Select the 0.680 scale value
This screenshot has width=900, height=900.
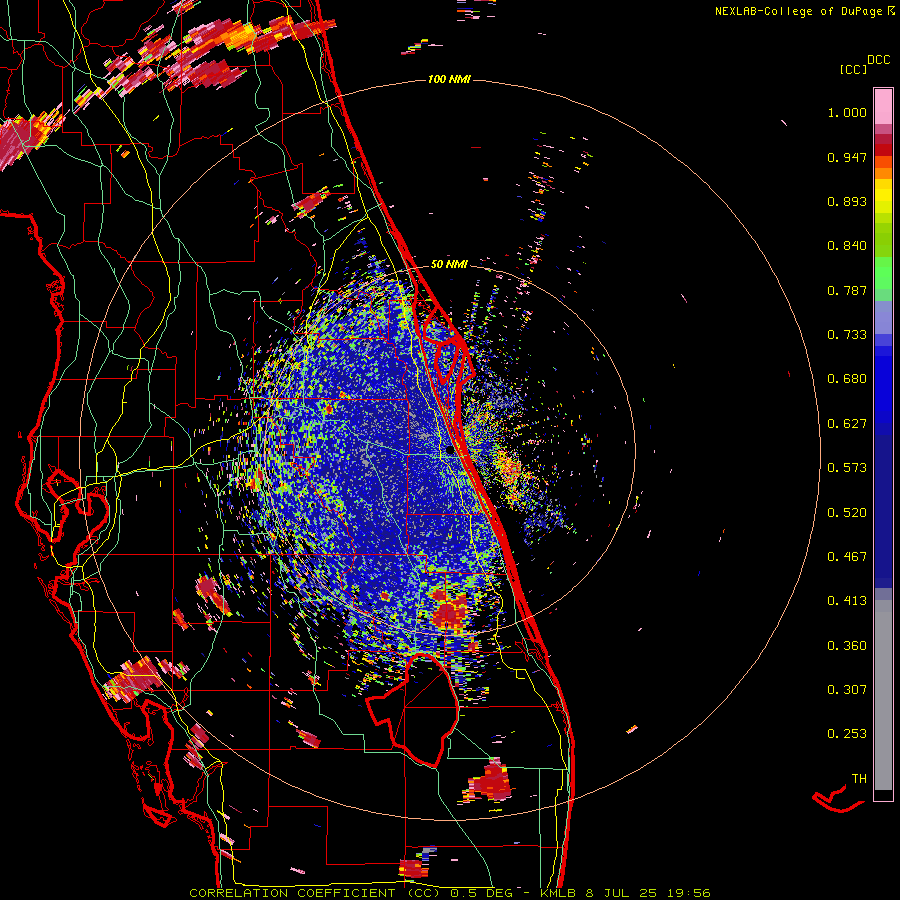point(847,379)
